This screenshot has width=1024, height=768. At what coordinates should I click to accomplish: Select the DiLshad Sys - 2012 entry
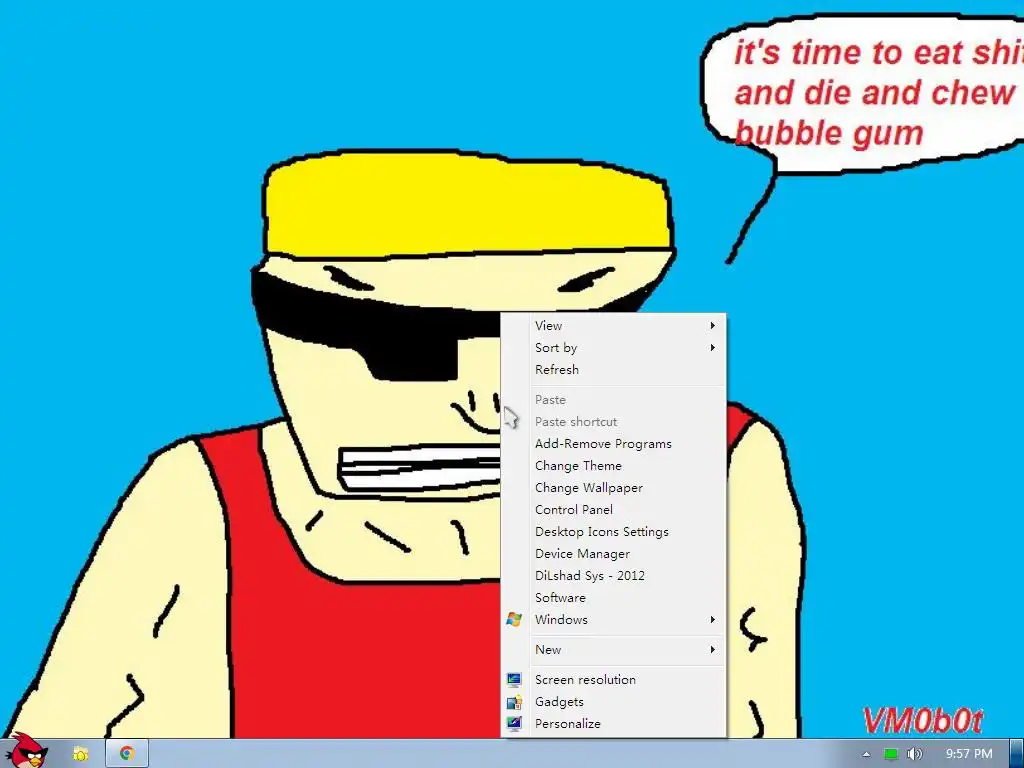(x=613, y=576)
